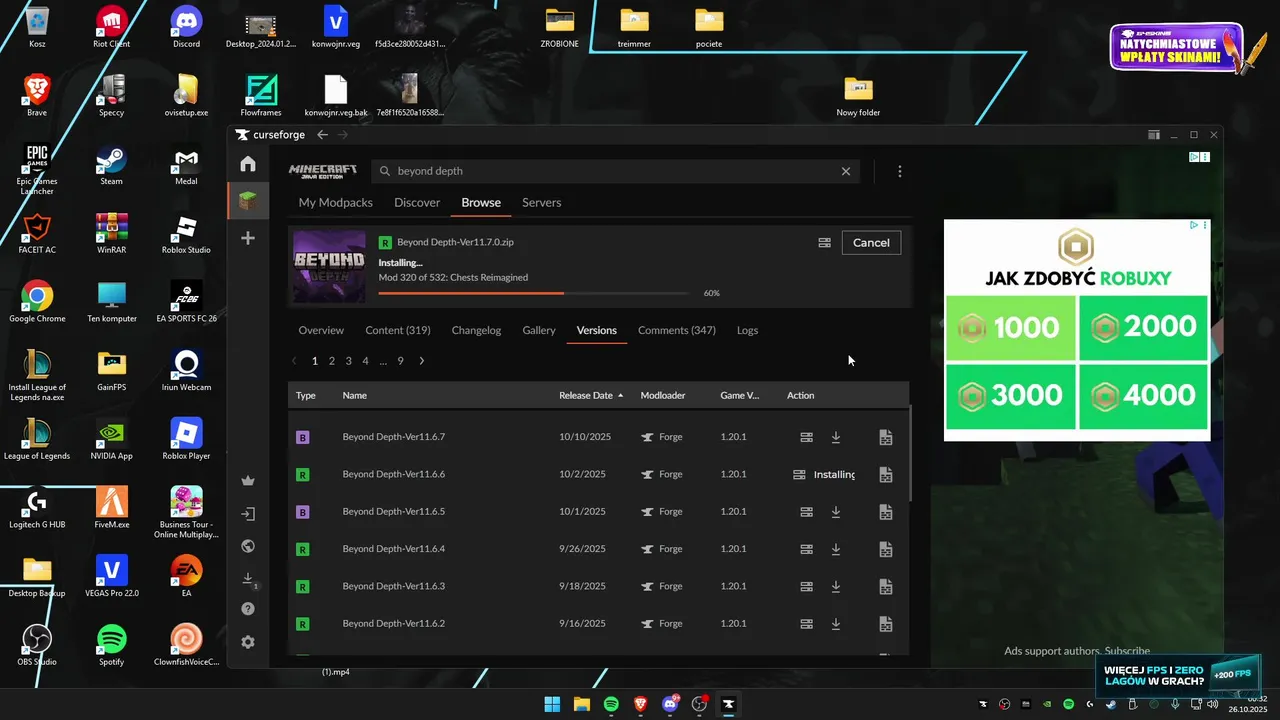Clear the search field with the X icon

click(846, 171)
